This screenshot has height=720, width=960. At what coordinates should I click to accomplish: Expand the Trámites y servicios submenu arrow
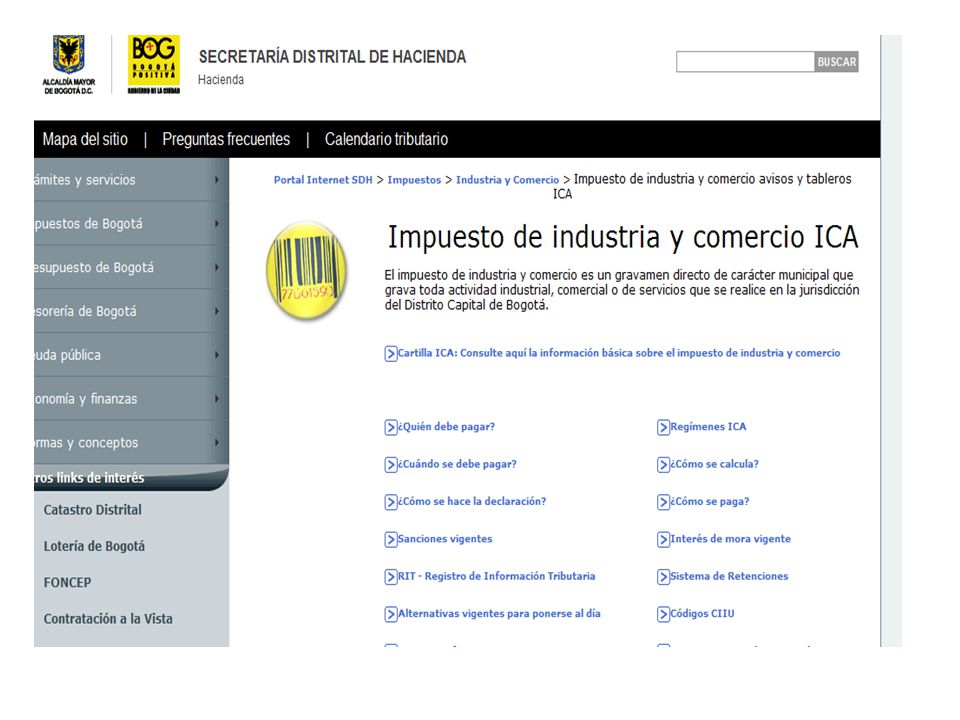(217, 180)
